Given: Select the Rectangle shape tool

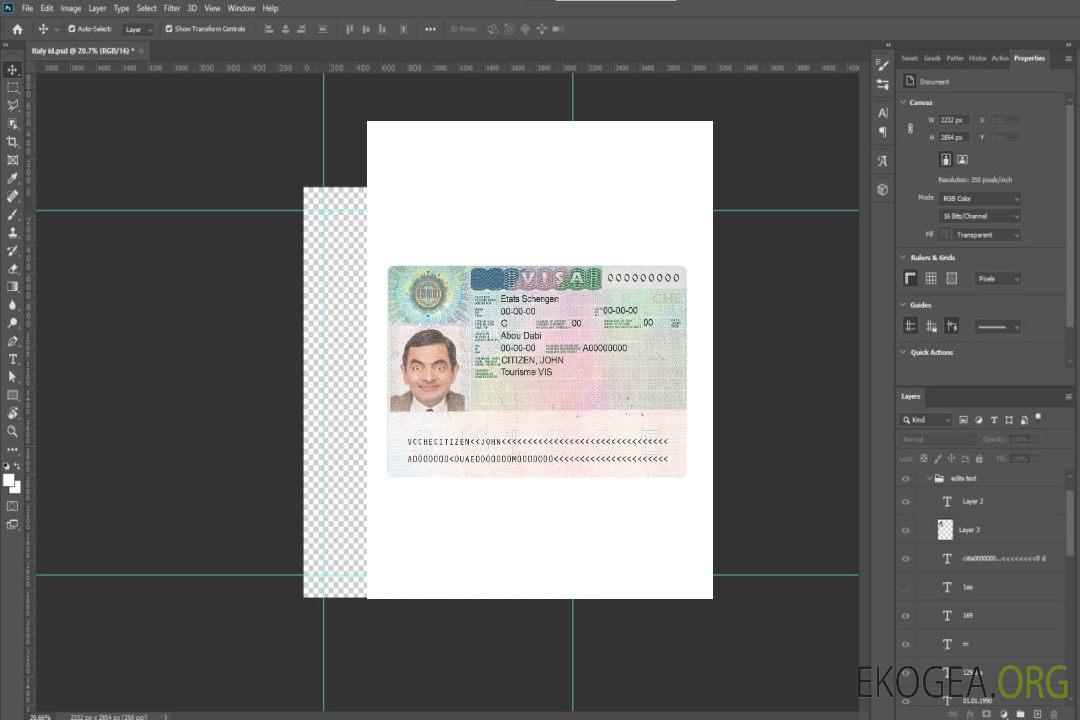Looking at the screenshot, I should coord(12,395).
